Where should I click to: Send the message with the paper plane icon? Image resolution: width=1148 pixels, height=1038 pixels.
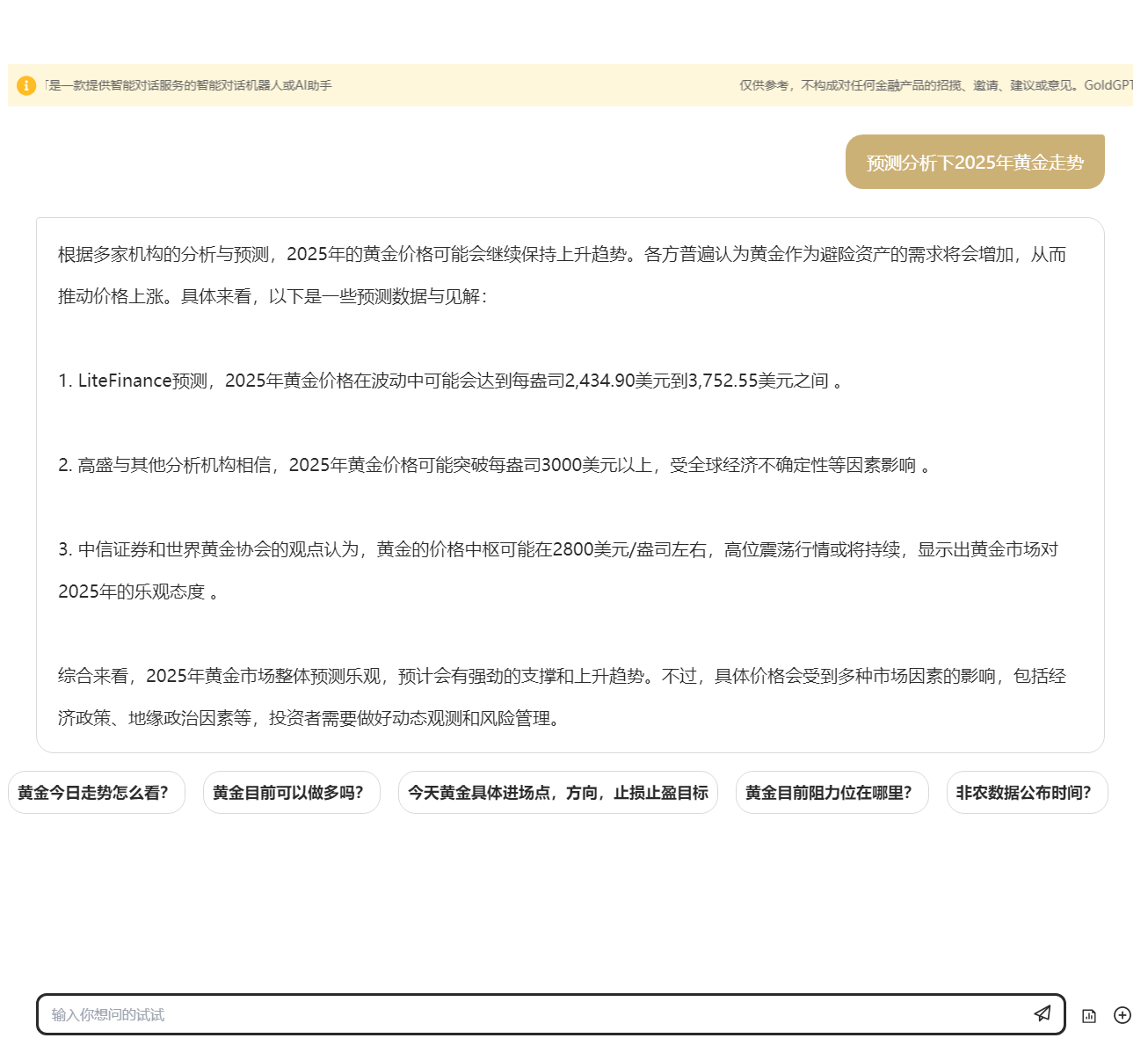point(1042,1013)
